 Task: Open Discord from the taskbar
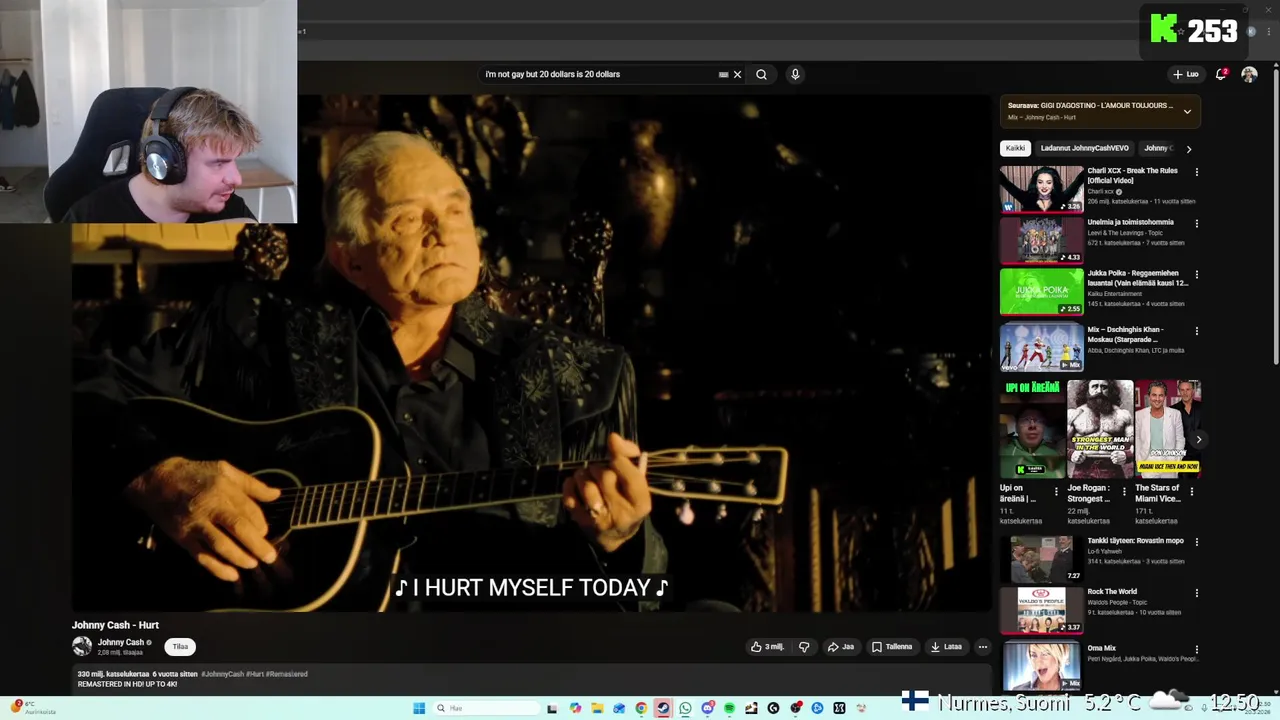[x=707, y=708]
